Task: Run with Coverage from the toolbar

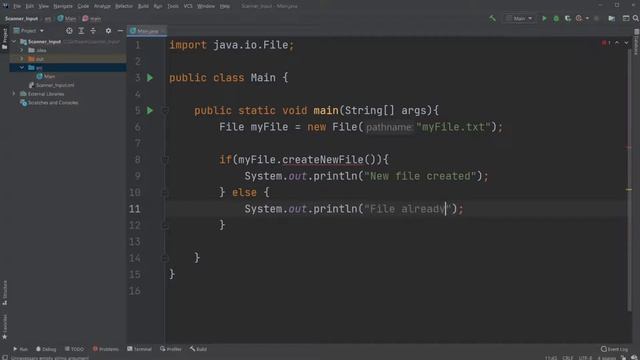Action: [568, 18]
